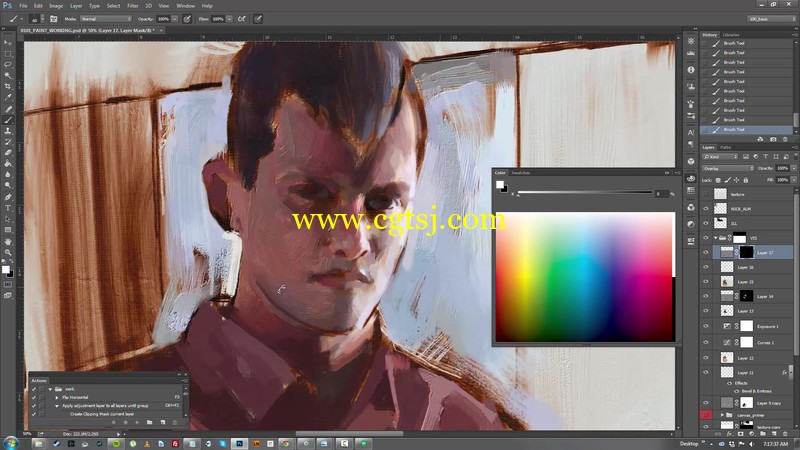Toggle the Flip Horizontal action checkbox
This screenshot has width=800, height=450.
[x=34, y=397]
